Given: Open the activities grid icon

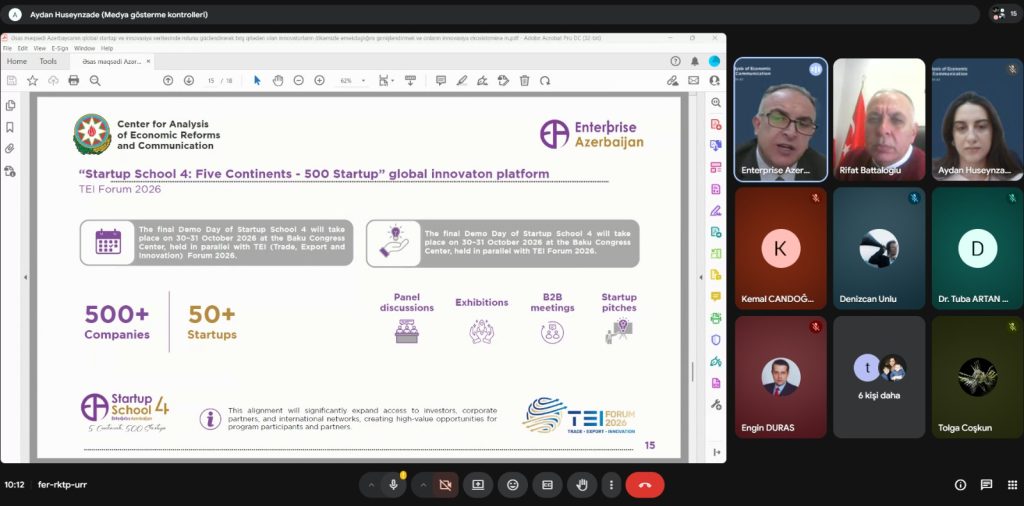Looking at the screenshot, I should click(x=1011, y=485).
